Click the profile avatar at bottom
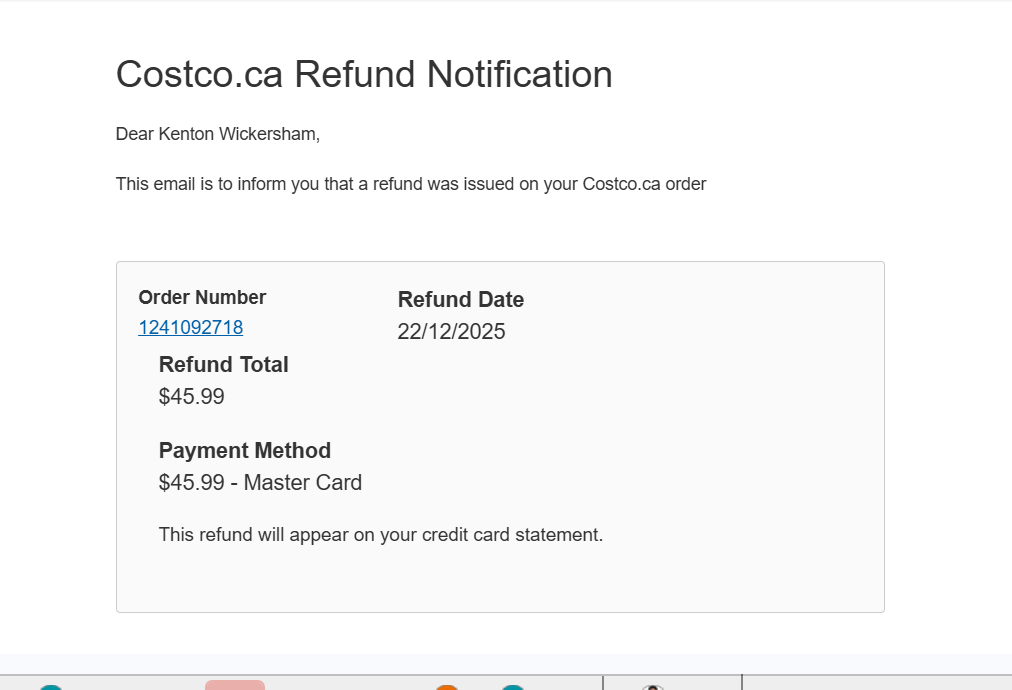The height and width of the screenshot is (690, 1012). pyautogui.click(x=653, y=687)
